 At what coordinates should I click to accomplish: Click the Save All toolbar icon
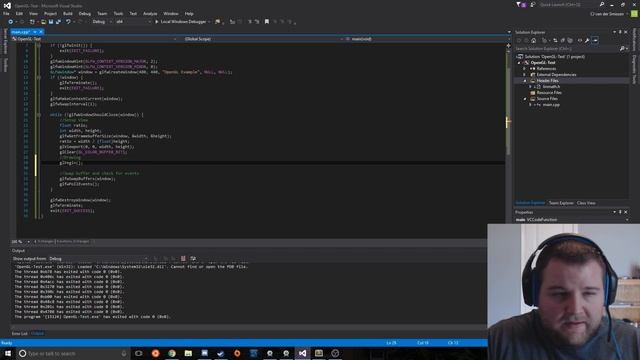(x=58, y=22)
